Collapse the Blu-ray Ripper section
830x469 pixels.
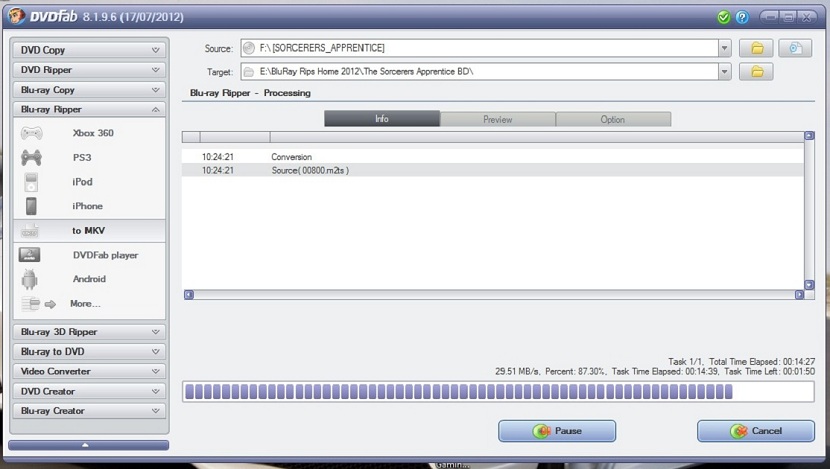click(x=89, y=110)
